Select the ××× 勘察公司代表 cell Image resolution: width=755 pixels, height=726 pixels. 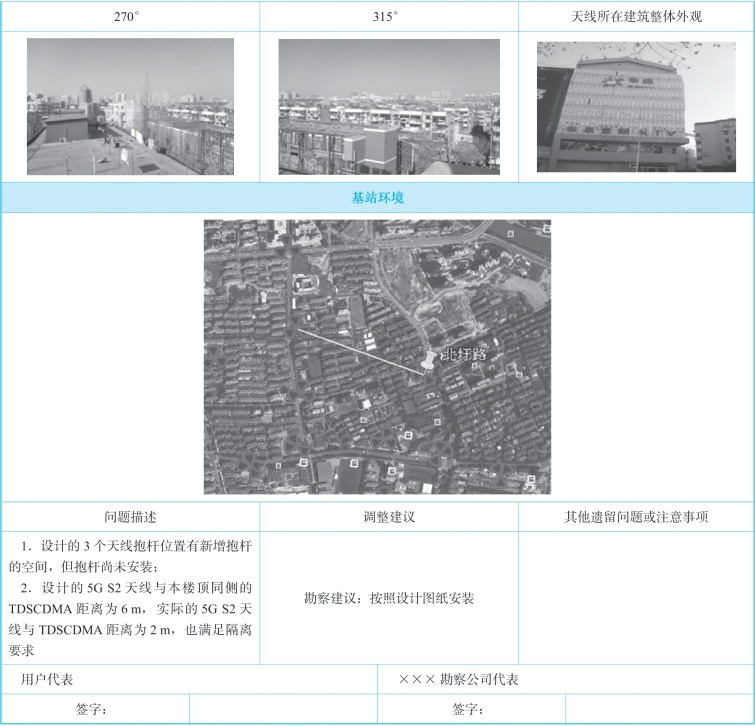(x=566, y=679)
